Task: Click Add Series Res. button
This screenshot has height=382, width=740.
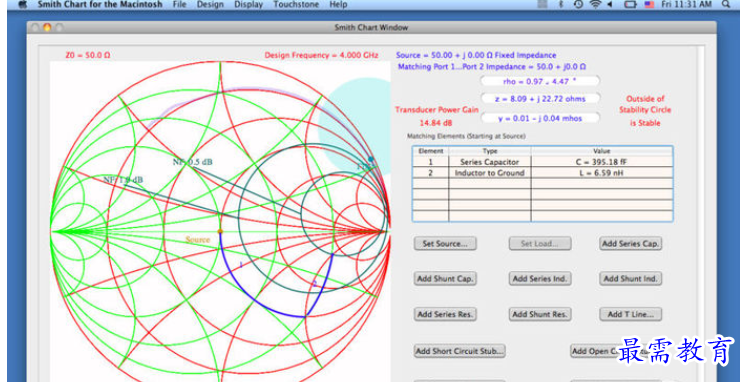Action: point(445,314)
